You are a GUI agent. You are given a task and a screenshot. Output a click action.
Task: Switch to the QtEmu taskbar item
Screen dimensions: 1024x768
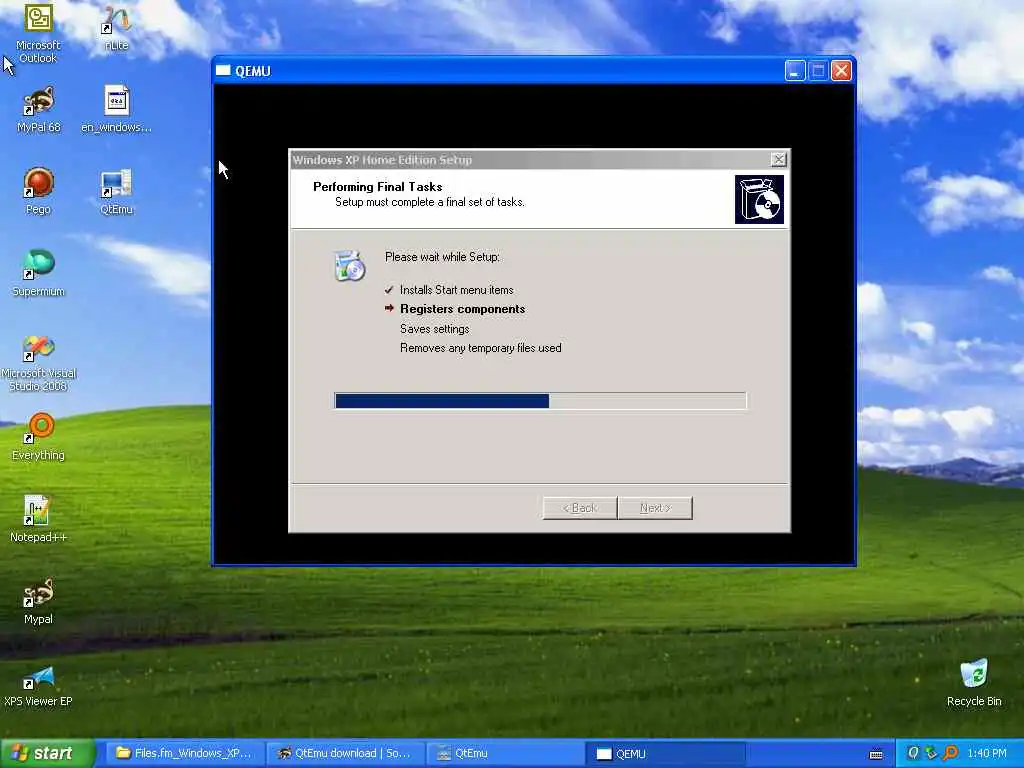pos(505,754)
